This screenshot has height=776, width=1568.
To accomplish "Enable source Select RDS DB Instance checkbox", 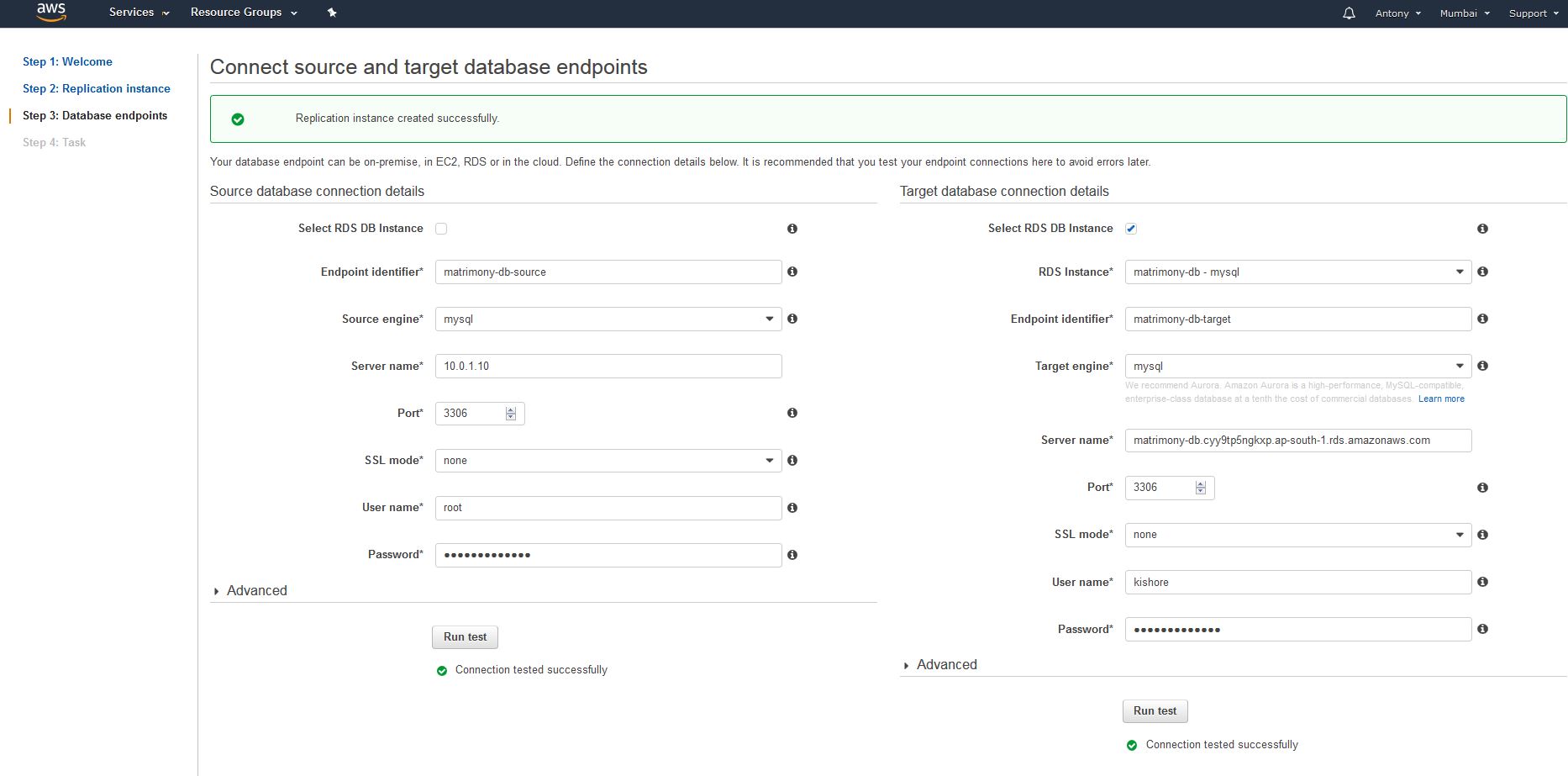I will 441,229.
